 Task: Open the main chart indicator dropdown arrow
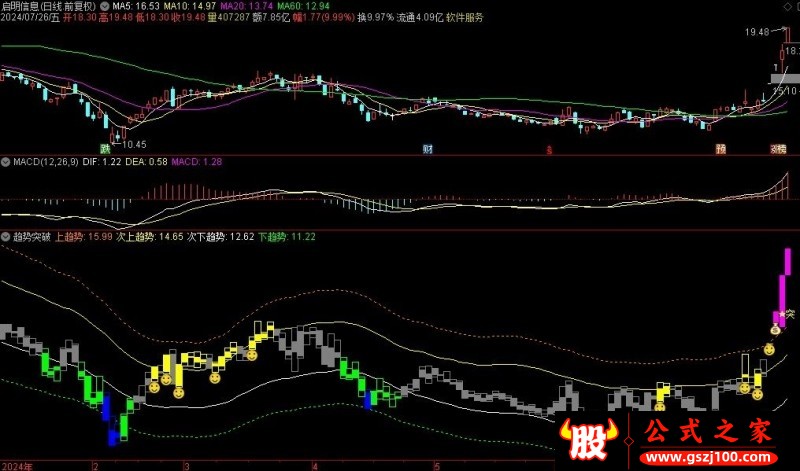click(x=105, y=7)
